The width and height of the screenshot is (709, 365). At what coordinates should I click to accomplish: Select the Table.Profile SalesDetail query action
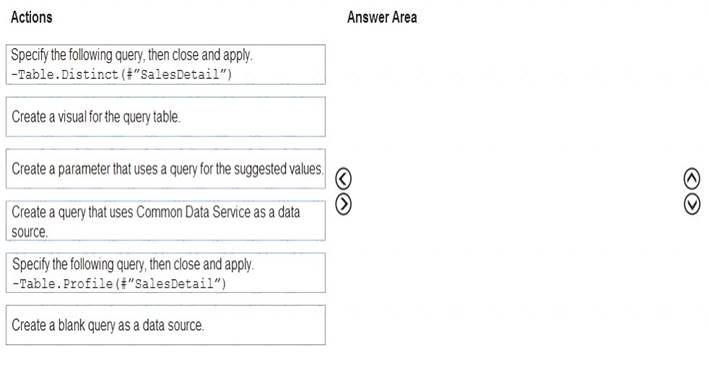[x=165, y=273]
